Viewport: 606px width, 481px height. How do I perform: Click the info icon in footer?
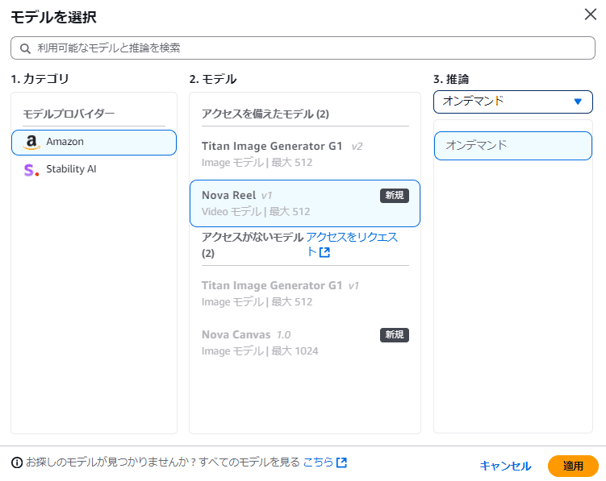pos(17,462)
